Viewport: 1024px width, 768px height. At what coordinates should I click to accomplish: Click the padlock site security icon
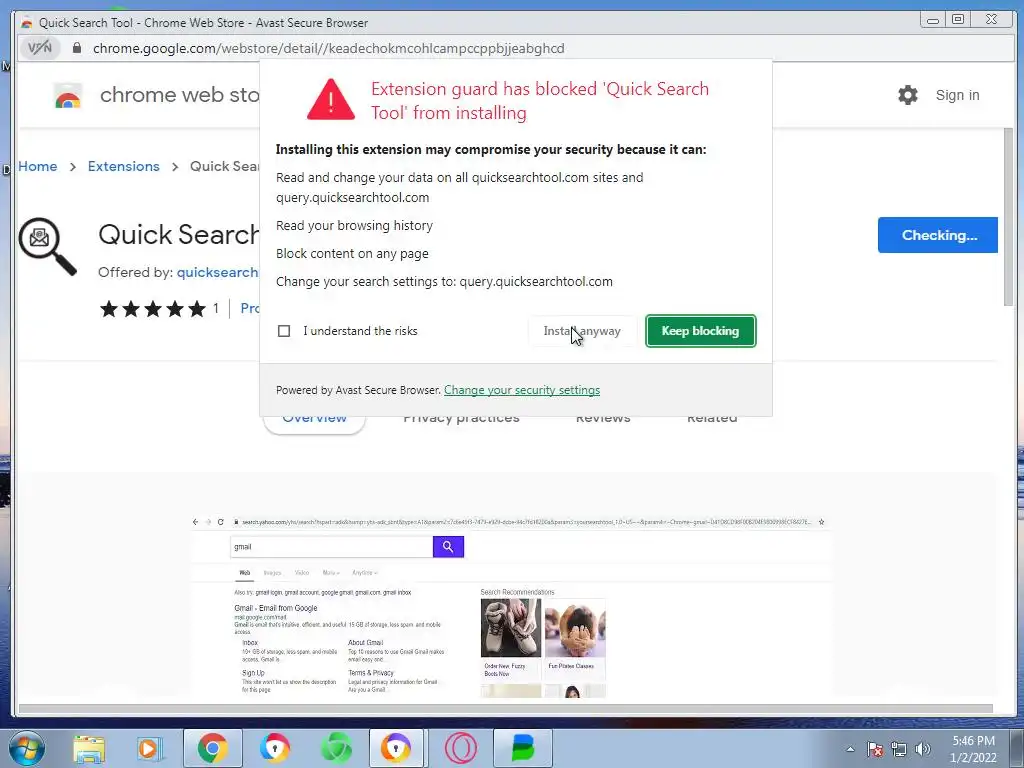click(x=76, y=48)
